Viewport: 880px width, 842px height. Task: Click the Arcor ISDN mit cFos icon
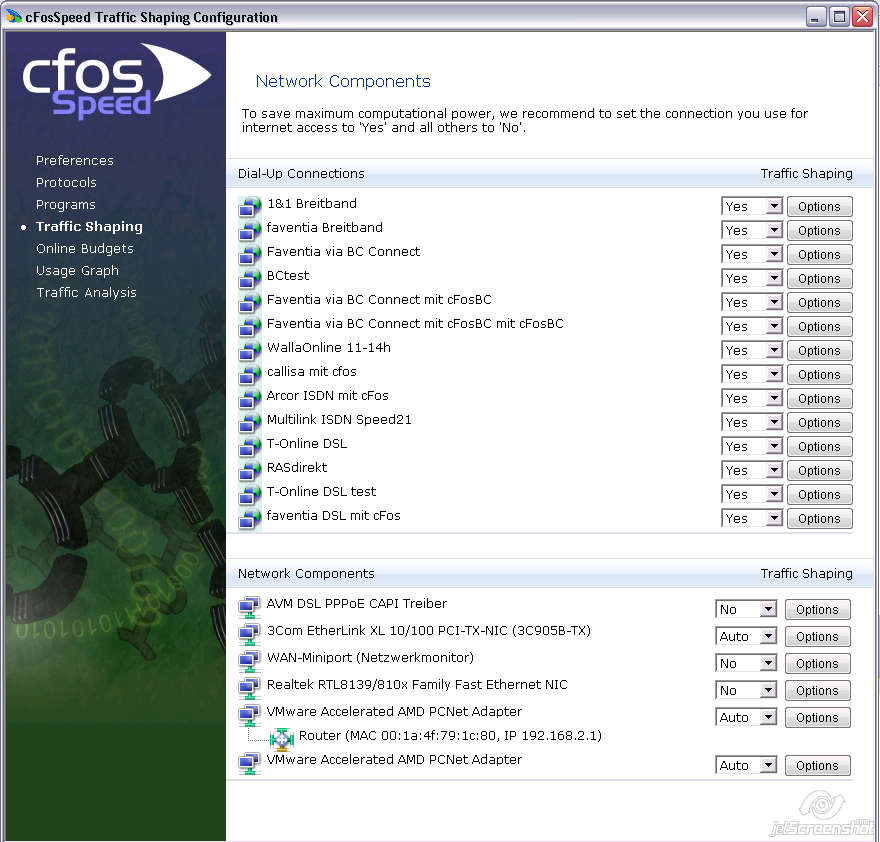pos(250,399)
